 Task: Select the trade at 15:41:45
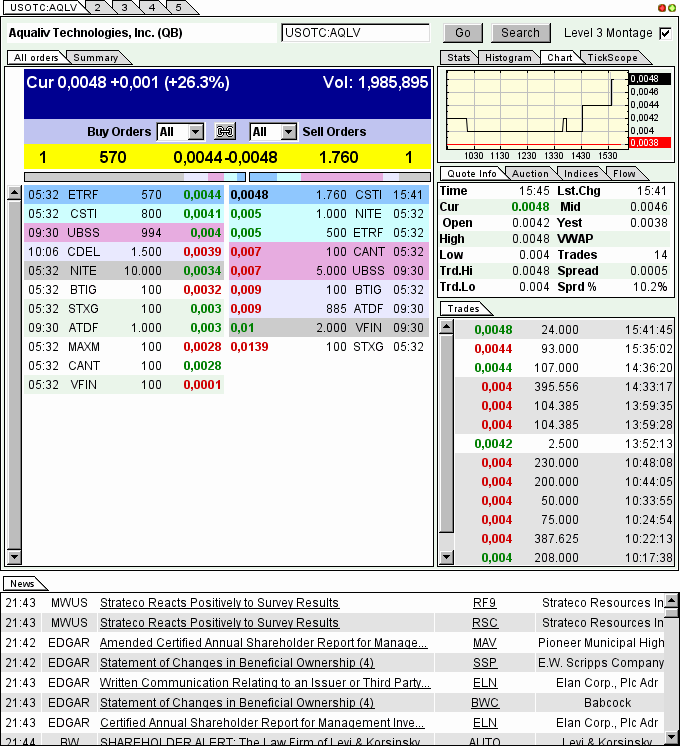click(x=564, y=330)
